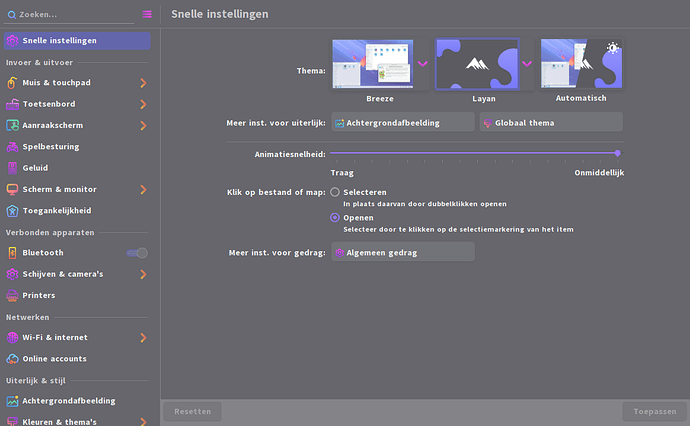Click the Geluid sound icon in sidebar
This screenshot has width=690, height=426.
pos(13,168)
